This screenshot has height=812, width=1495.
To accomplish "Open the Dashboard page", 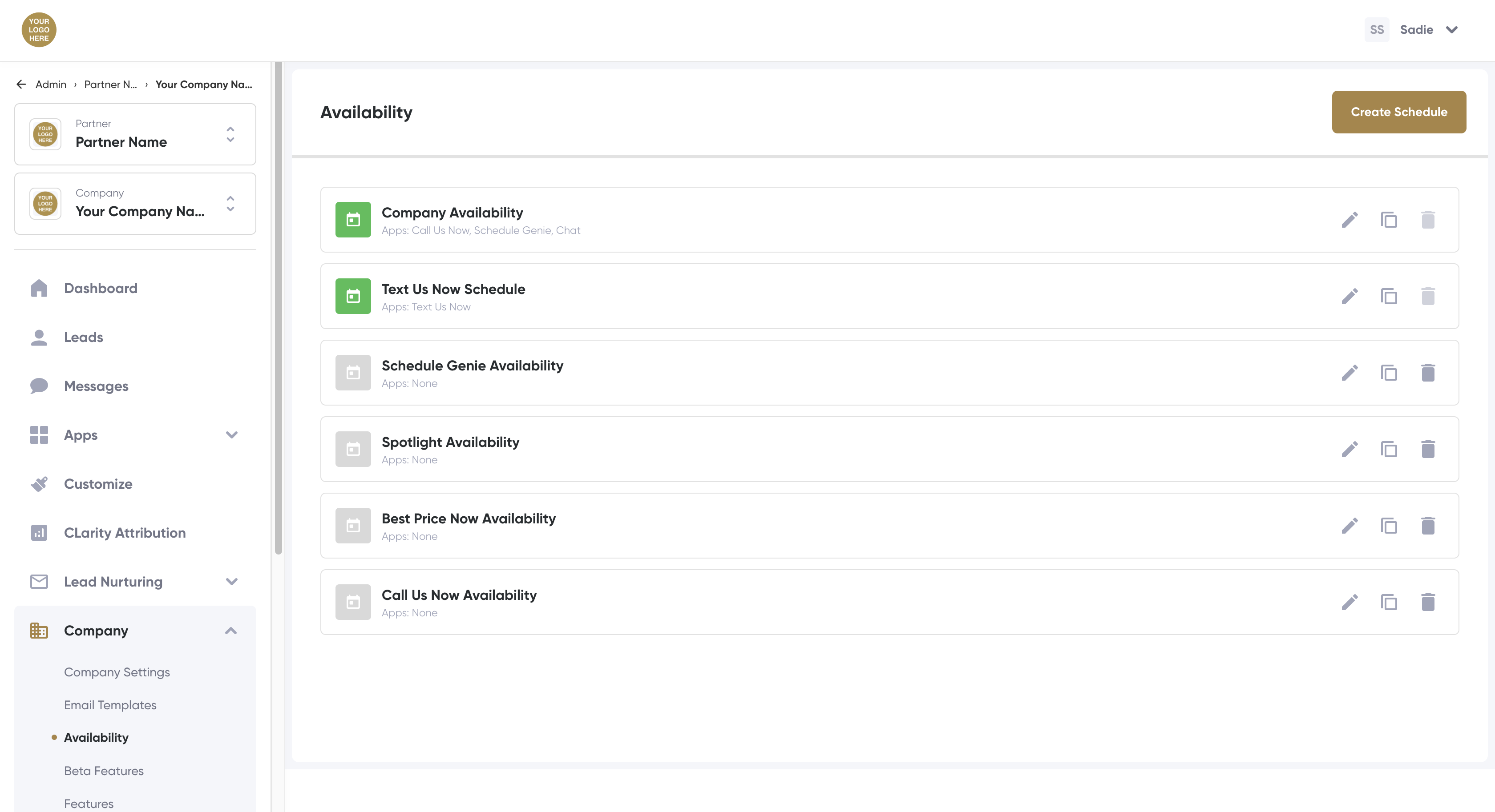I will [101, 288].
